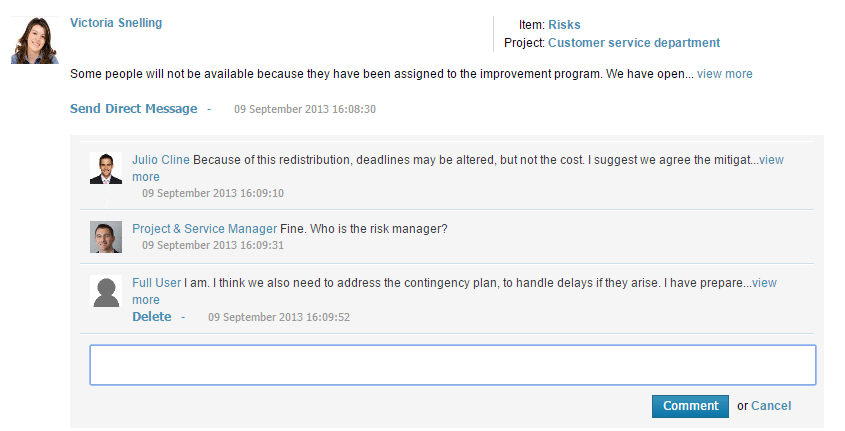Open the Julio Cline name link

tap(161, 160)
